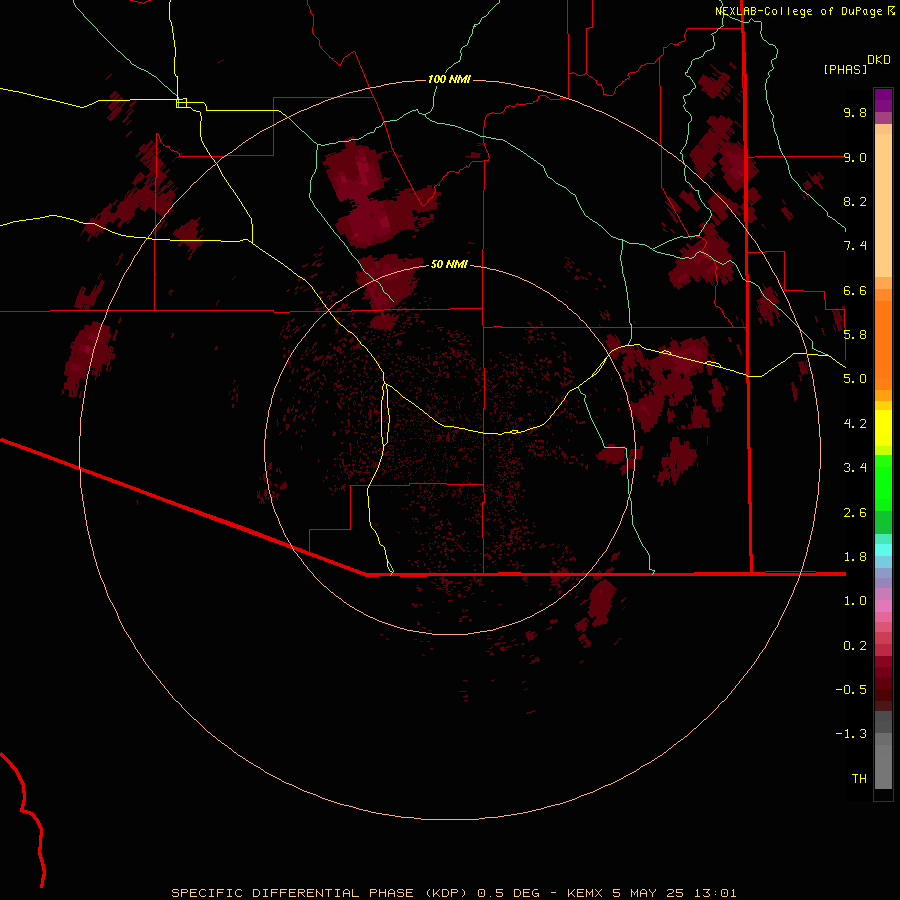Click the 5.8 scale value
900x900 pixels.
pyautogui.click(x=855, y=335)
